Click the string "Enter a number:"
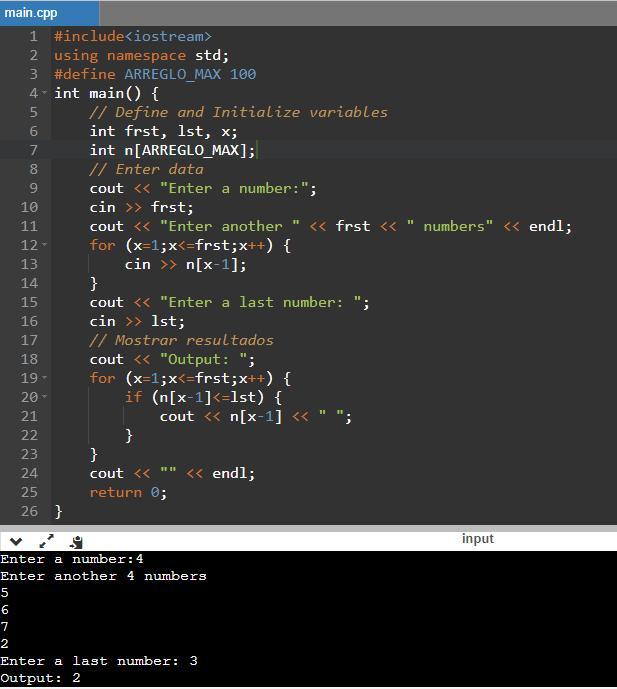The image size is (617, 689). coord(234,189)
